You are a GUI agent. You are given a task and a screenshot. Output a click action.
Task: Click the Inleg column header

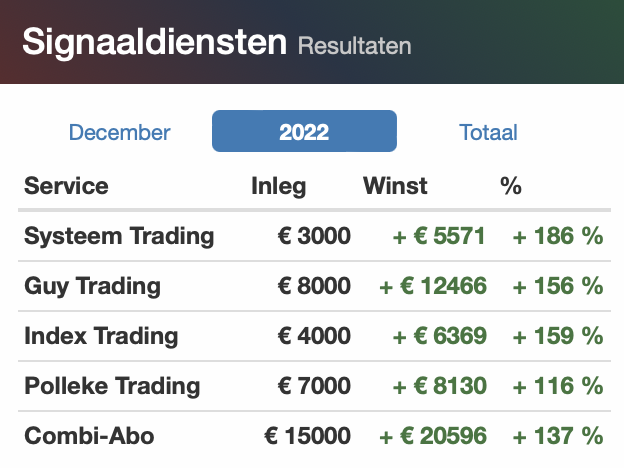279,186
